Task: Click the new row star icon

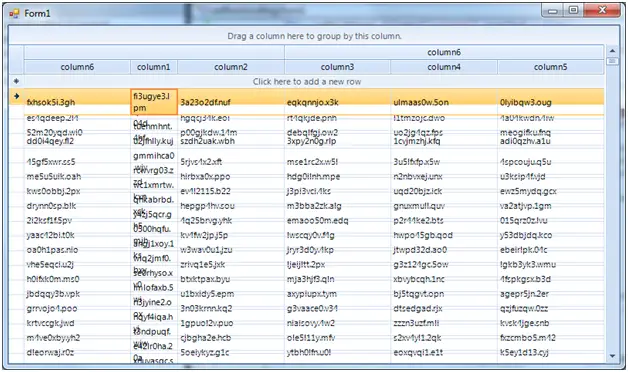Action: (x=16, y=81)
